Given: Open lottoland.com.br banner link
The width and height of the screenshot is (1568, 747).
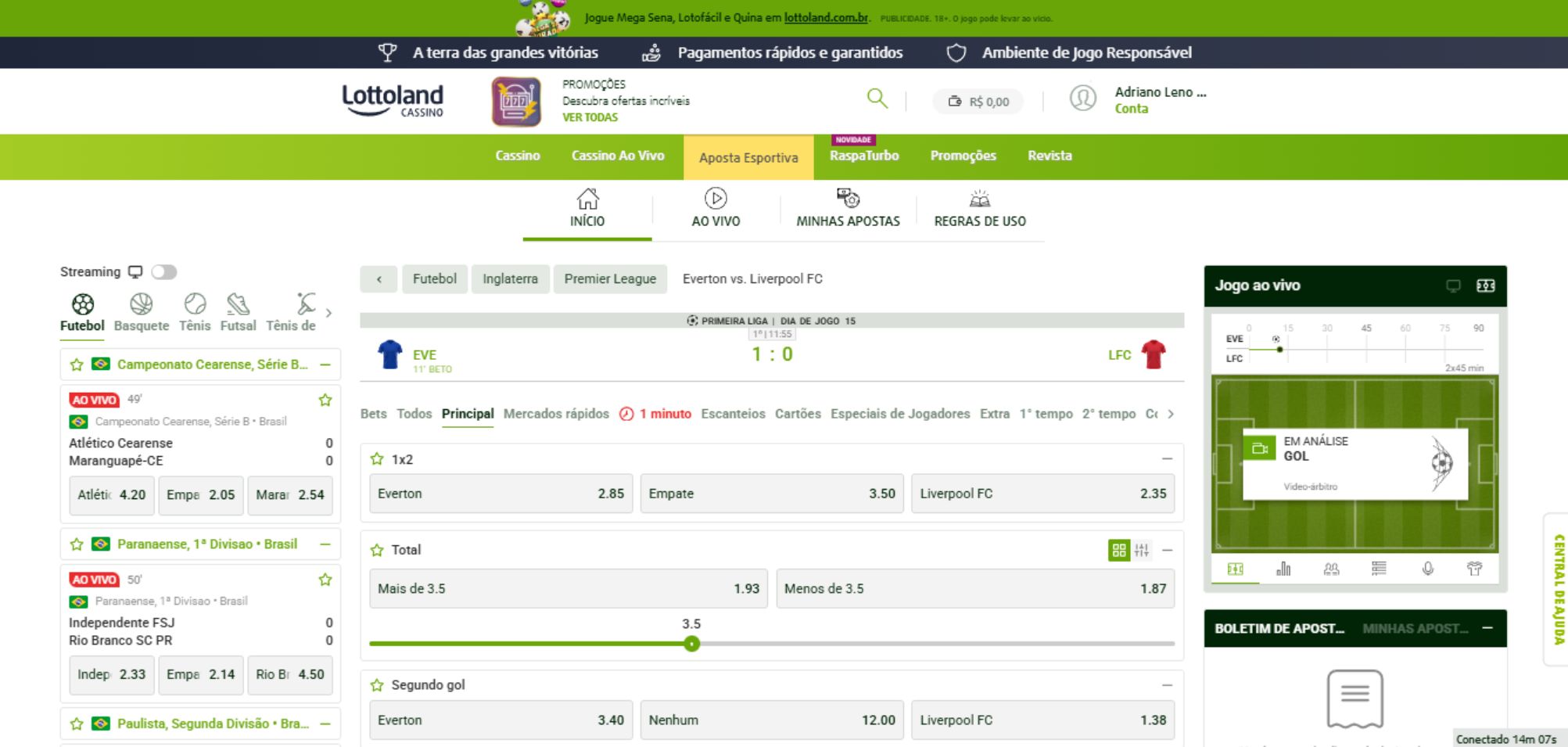Looking at the screenshot, I should coord(827,17).
